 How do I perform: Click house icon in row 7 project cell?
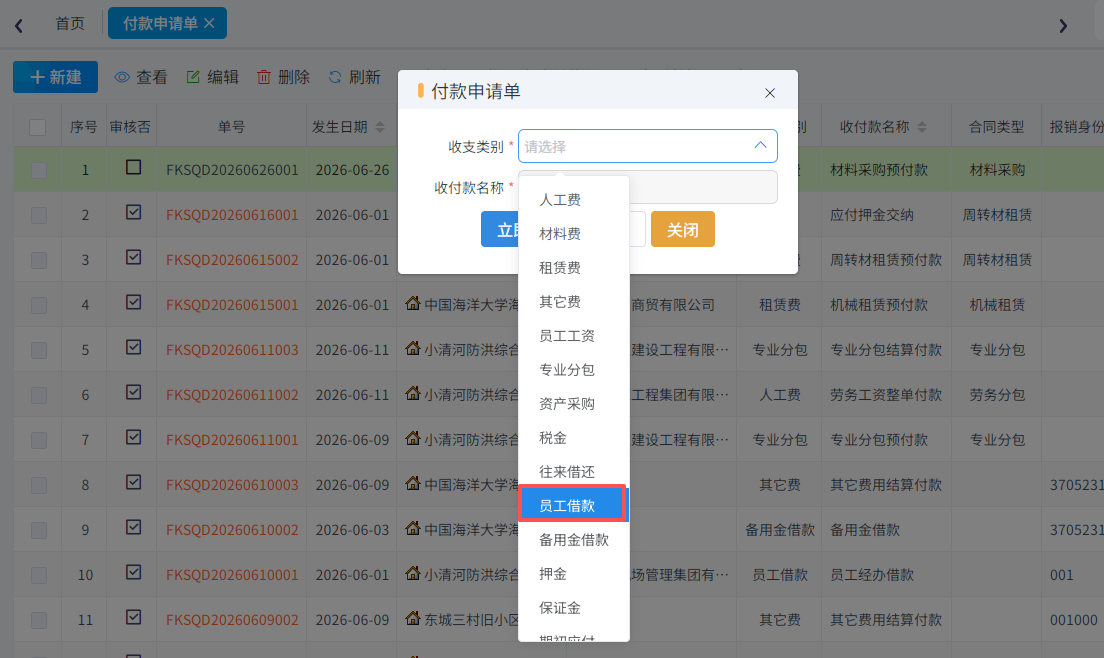click(x=413, y=438)
